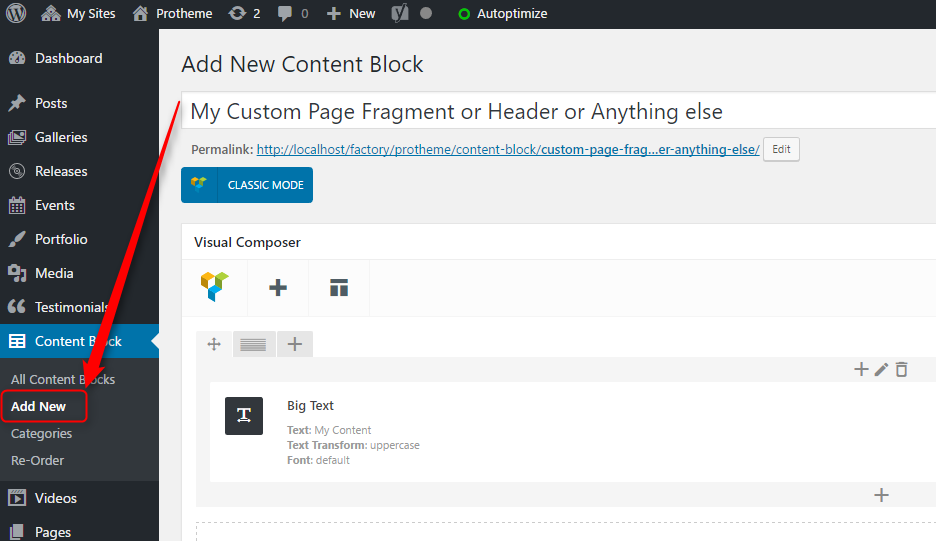Prepend an element with column plus icon

coord(861,370)
